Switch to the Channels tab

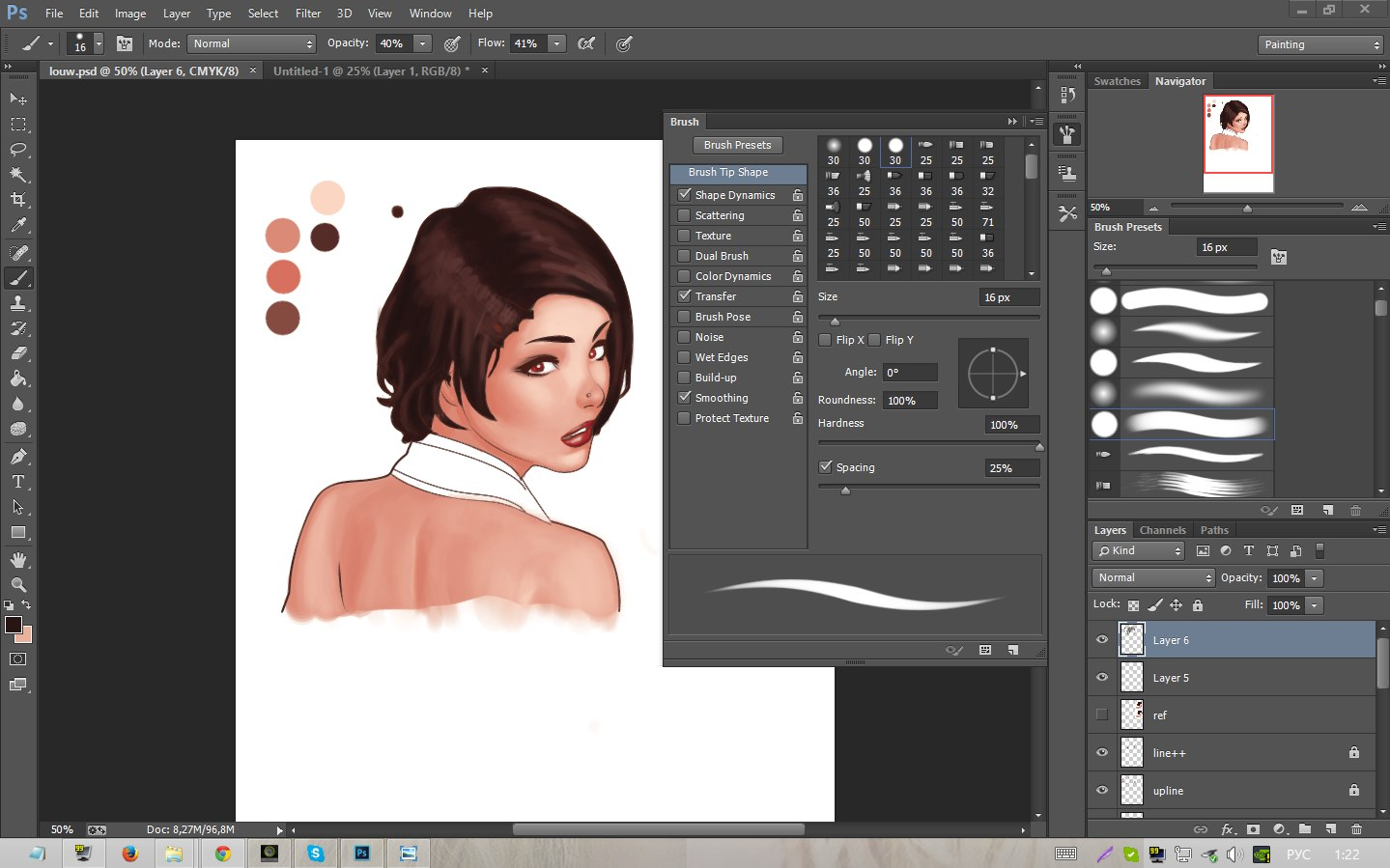pyautogui.click(x=1162, y=530)
